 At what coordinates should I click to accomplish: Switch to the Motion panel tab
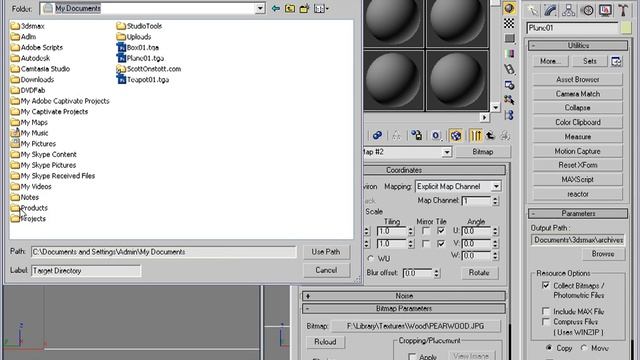(587, 10)
